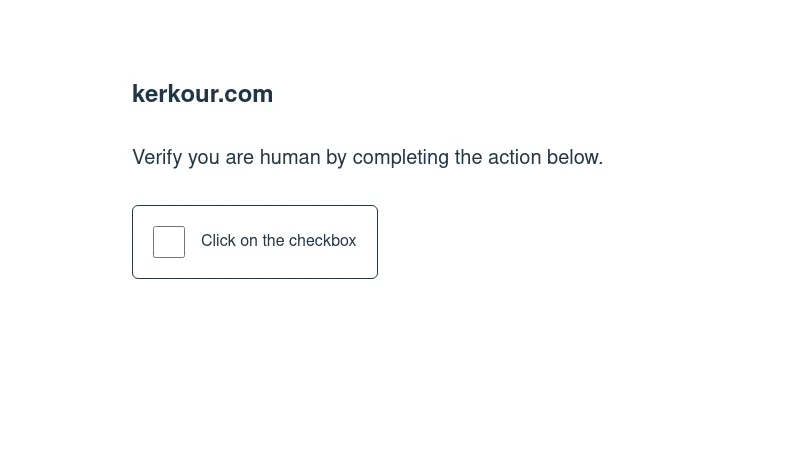This screenshot has height=450, width=800.
Task: Click the word 'below.' ending the instruction
Action: [574, 157]
